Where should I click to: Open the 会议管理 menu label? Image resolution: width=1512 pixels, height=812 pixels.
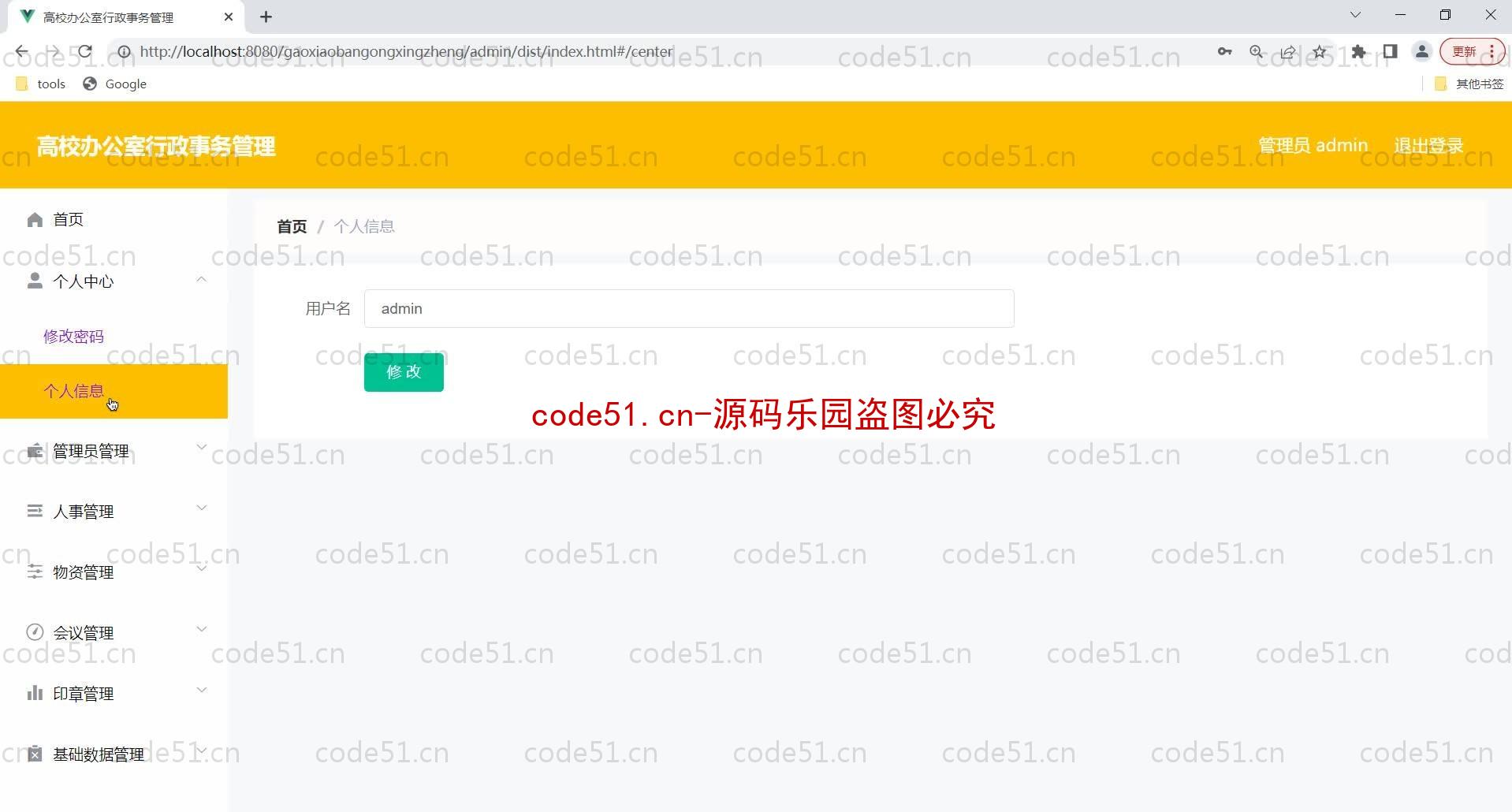[83, 633]
